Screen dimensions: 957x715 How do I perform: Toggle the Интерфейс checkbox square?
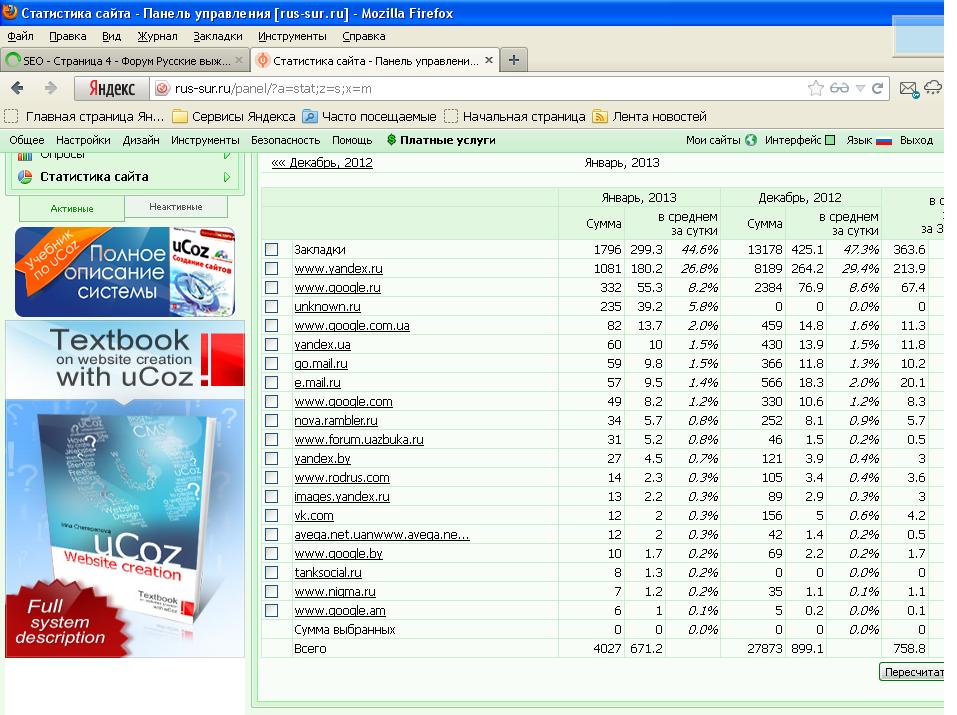tap(830, 140)
